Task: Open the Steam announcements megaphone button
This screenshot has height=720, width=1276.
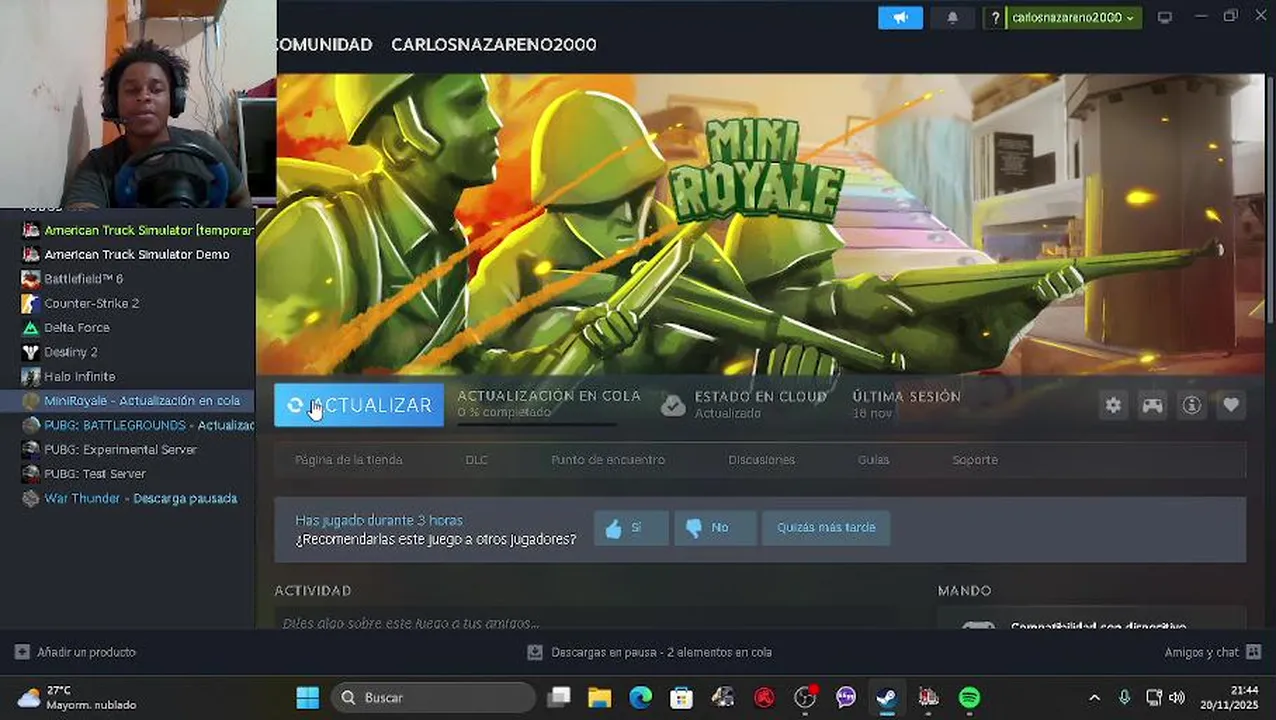Action: (900, 18)
